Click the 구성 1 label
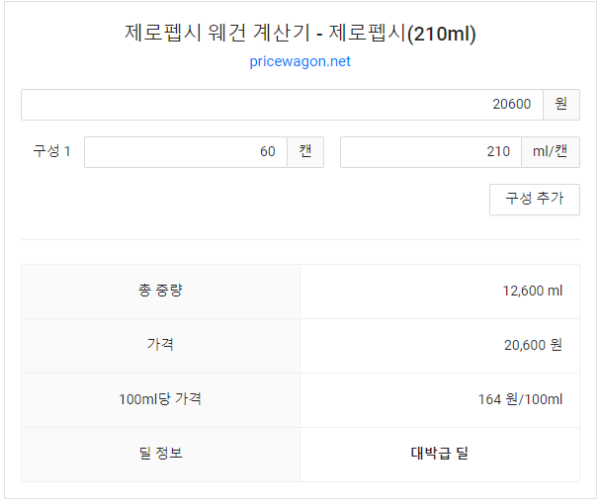The width and height of the screenshot is (600, 504). 52,152
